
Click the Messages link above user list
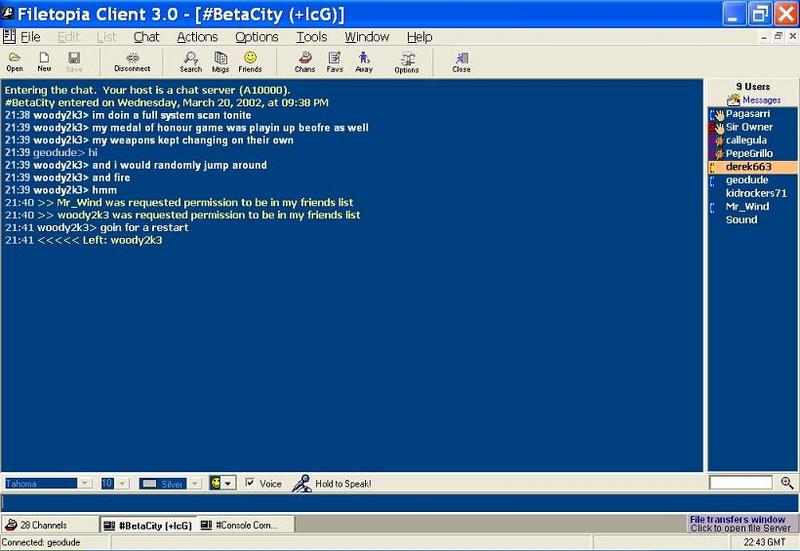pyautogui.click(x=761, y=100)
